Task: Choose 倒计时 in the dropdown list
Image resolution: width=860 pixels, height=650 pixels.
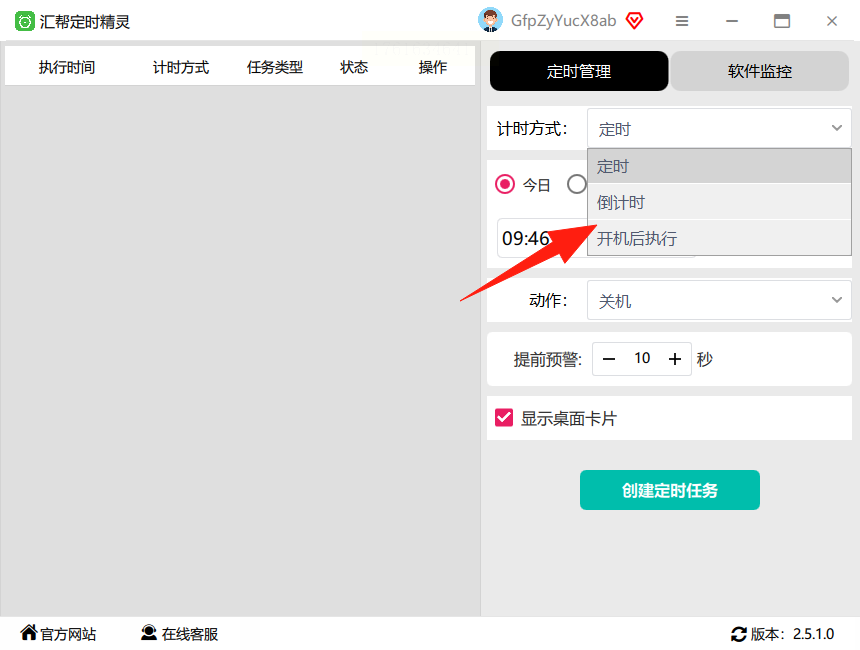Action: point(719,202)
